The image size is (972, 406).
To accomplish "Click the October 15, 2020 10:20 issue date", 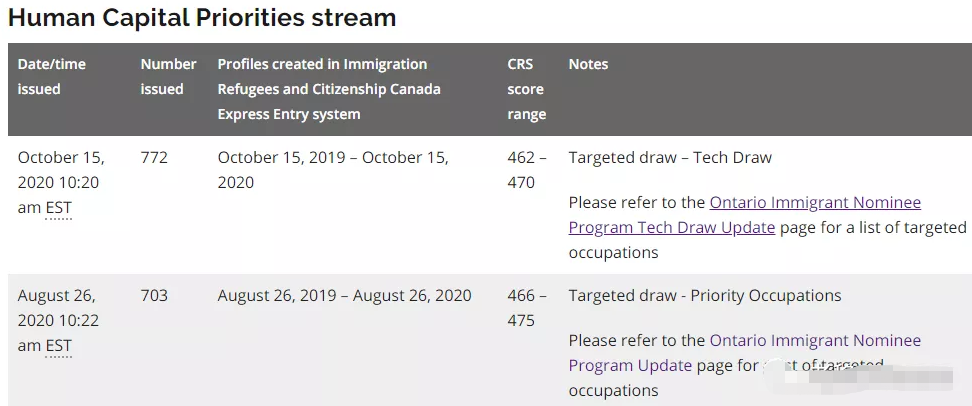I will tap(60, 170).
